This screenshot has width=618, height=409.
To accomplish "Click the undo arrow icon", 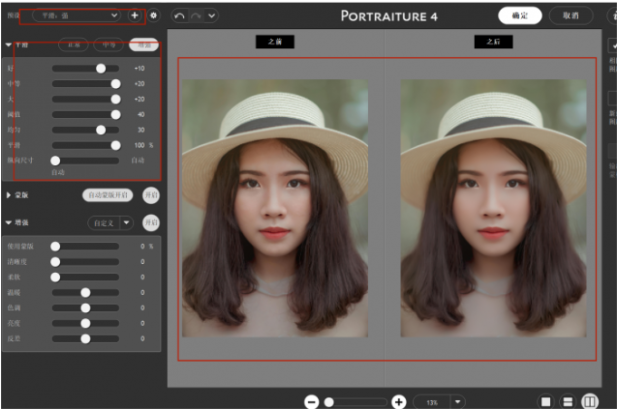I will pos(179,16).
